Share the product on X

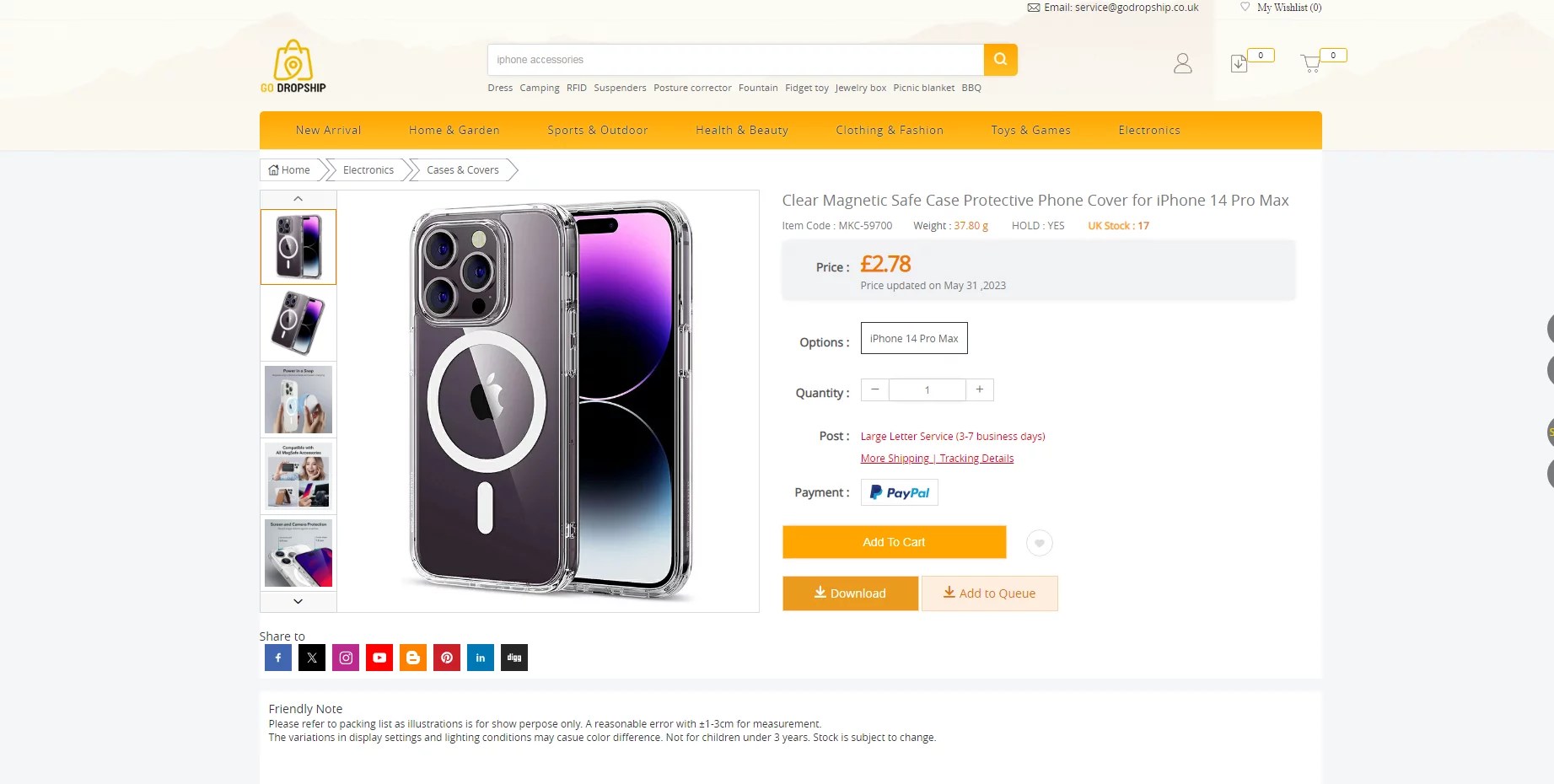tap(311, 658)
